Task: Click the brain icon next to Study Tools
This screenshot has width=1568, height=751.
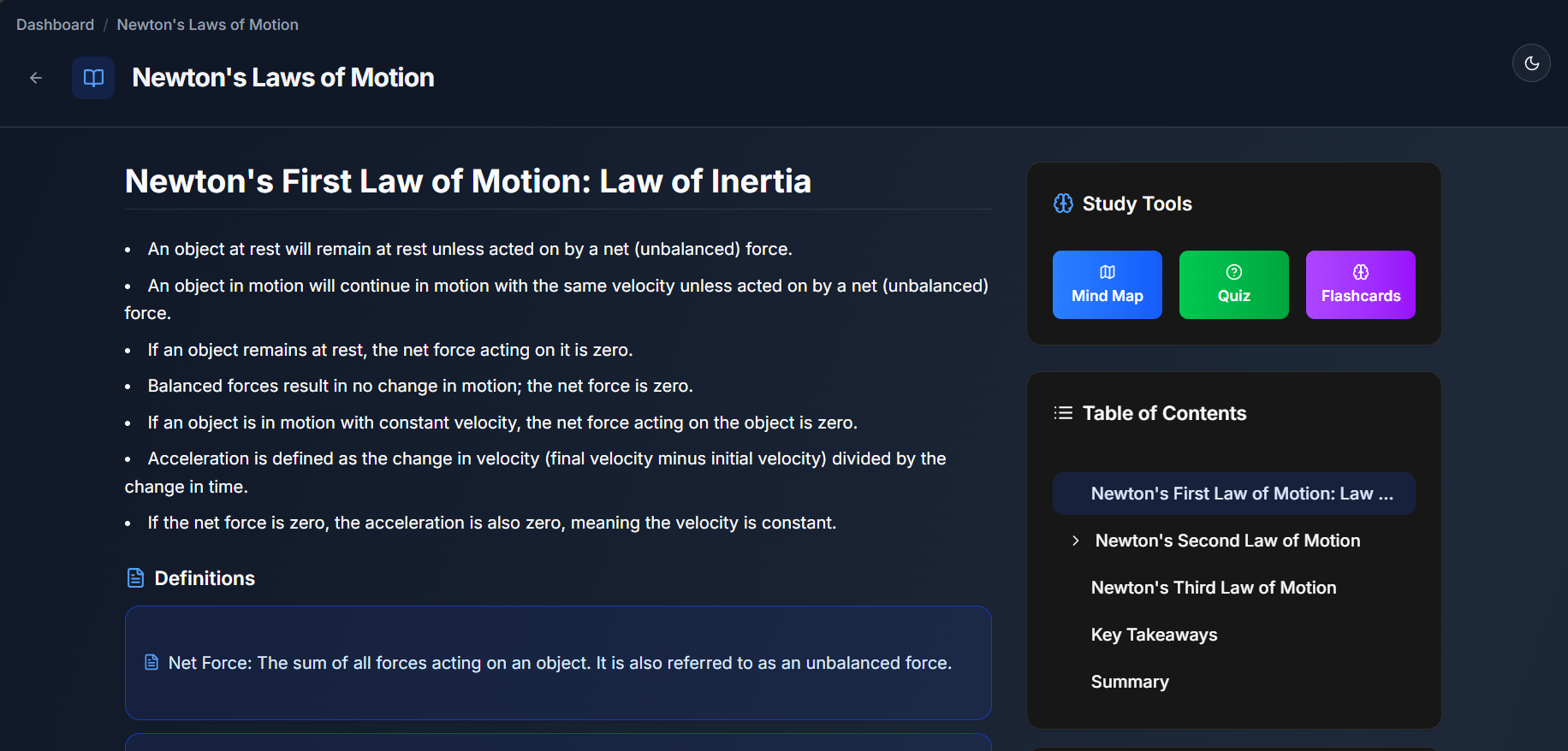Action: pos(1063,204)
